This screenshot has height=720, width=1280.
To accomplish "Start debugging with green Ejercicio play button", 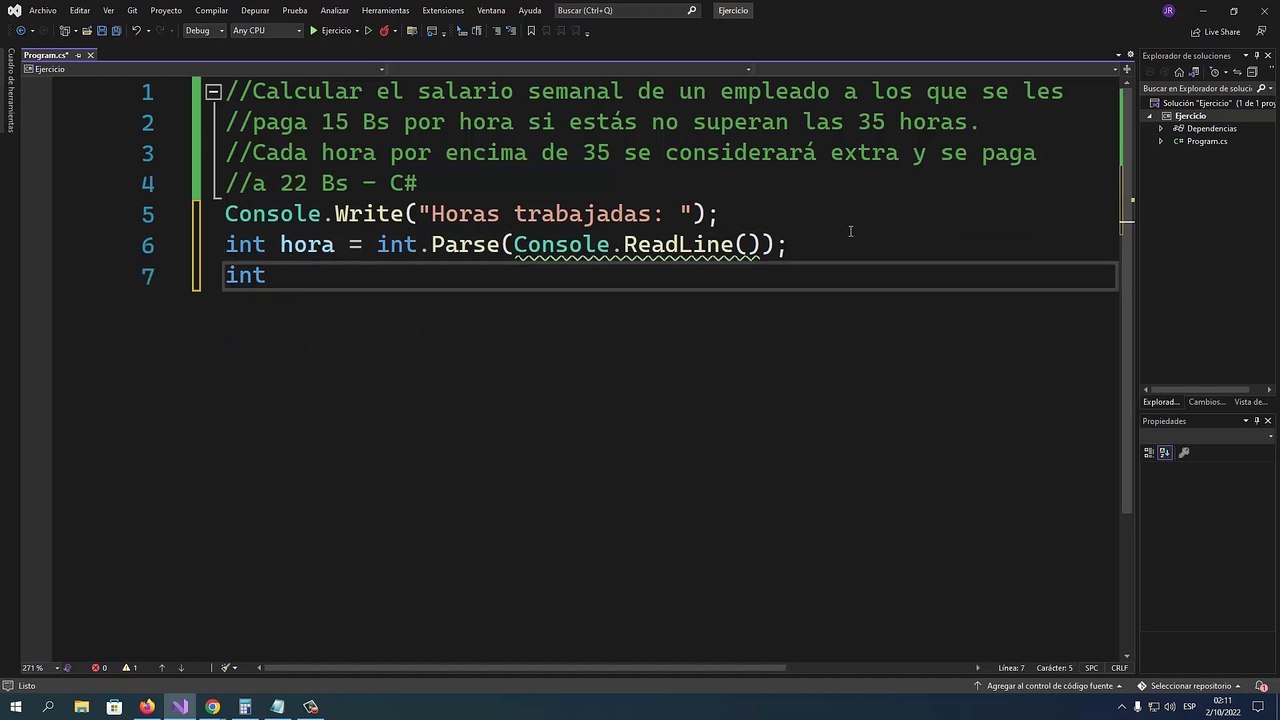I will [330, 31].
